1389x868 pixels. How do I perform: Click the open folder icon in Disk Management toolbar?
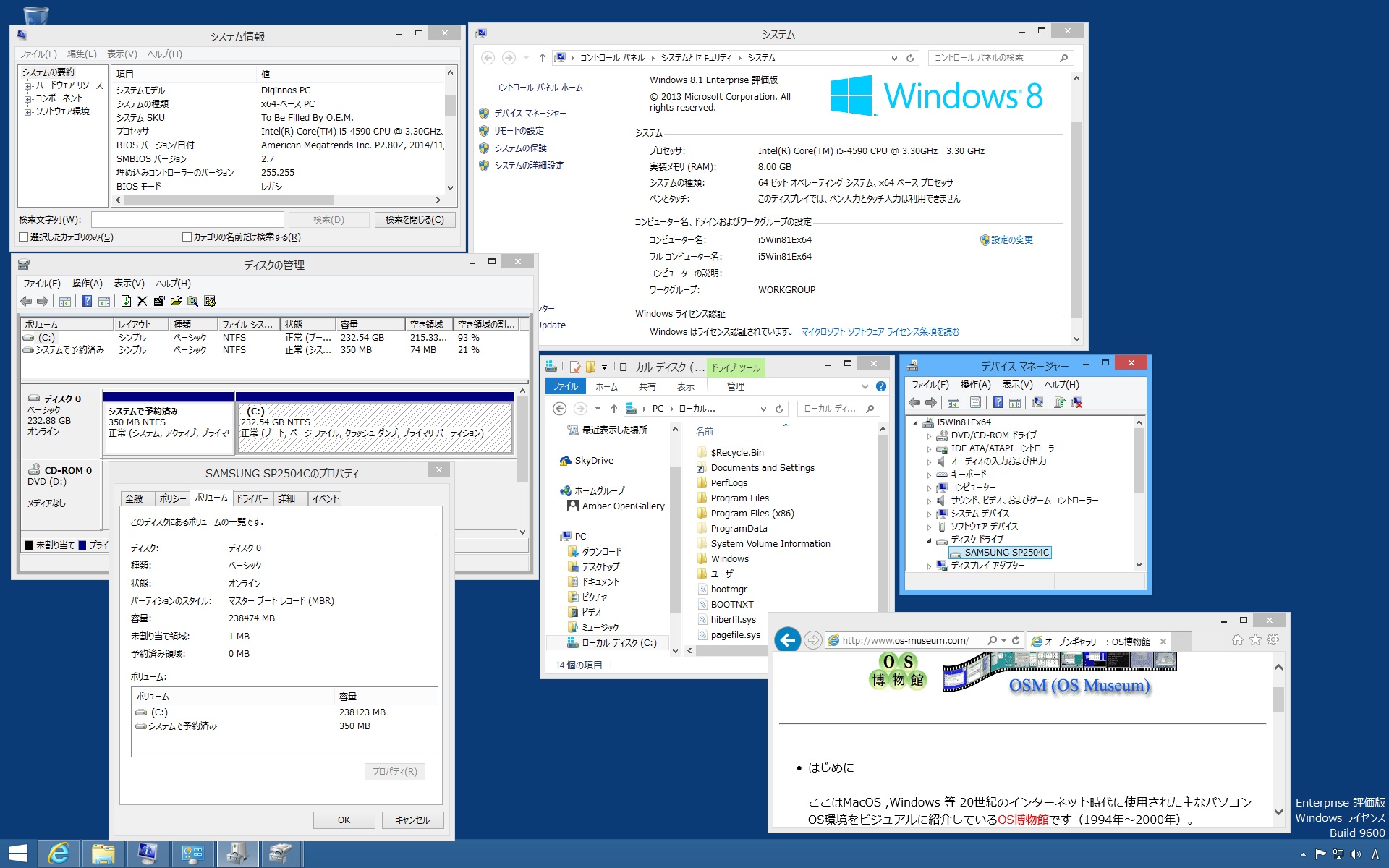pyautogui.click(x=176, y=302)
